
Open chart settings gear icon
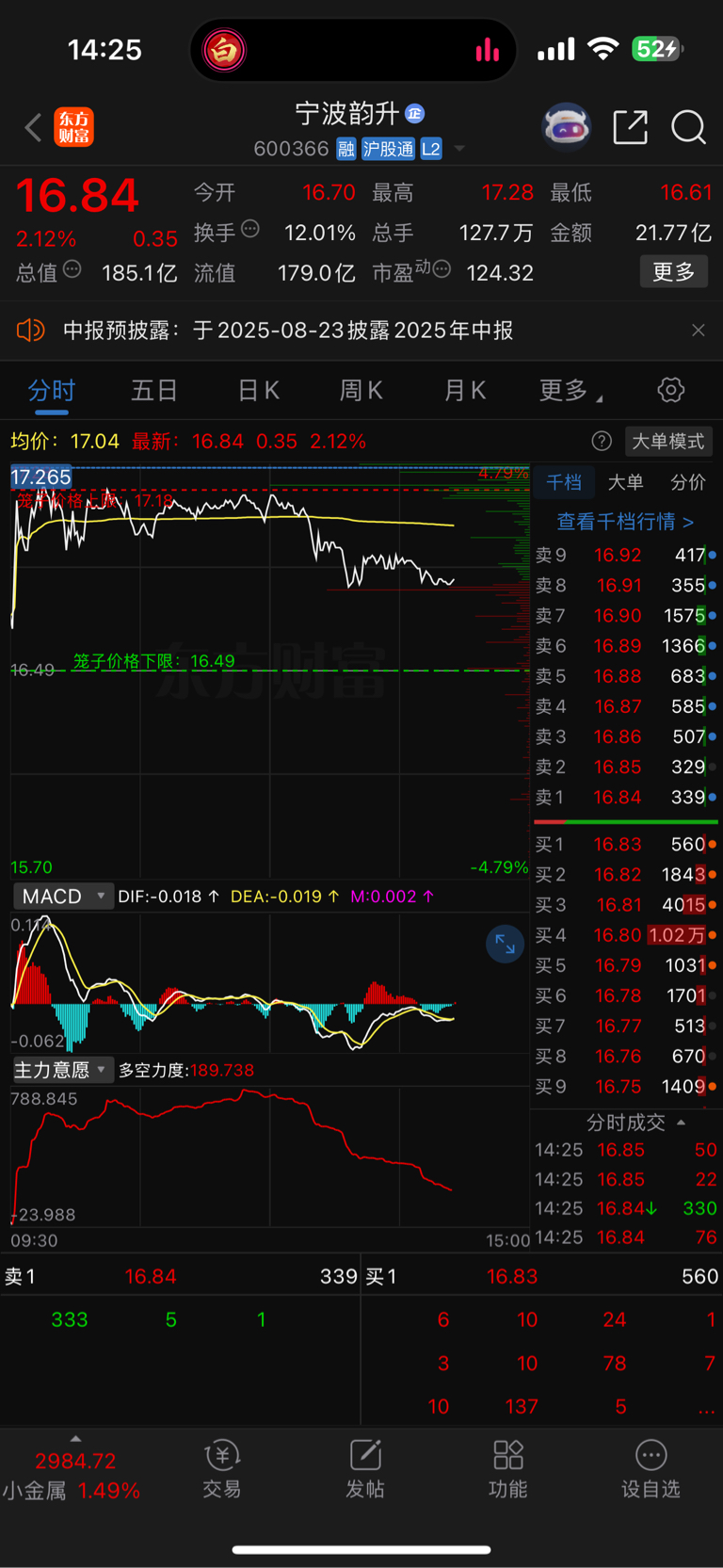[x=670, y=390]
